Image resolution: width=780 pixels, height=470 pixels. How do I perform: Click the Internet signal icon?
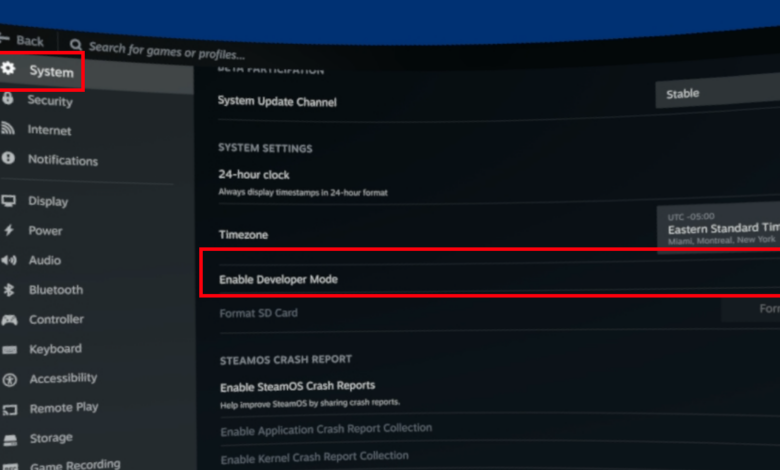tap(7, 128)
